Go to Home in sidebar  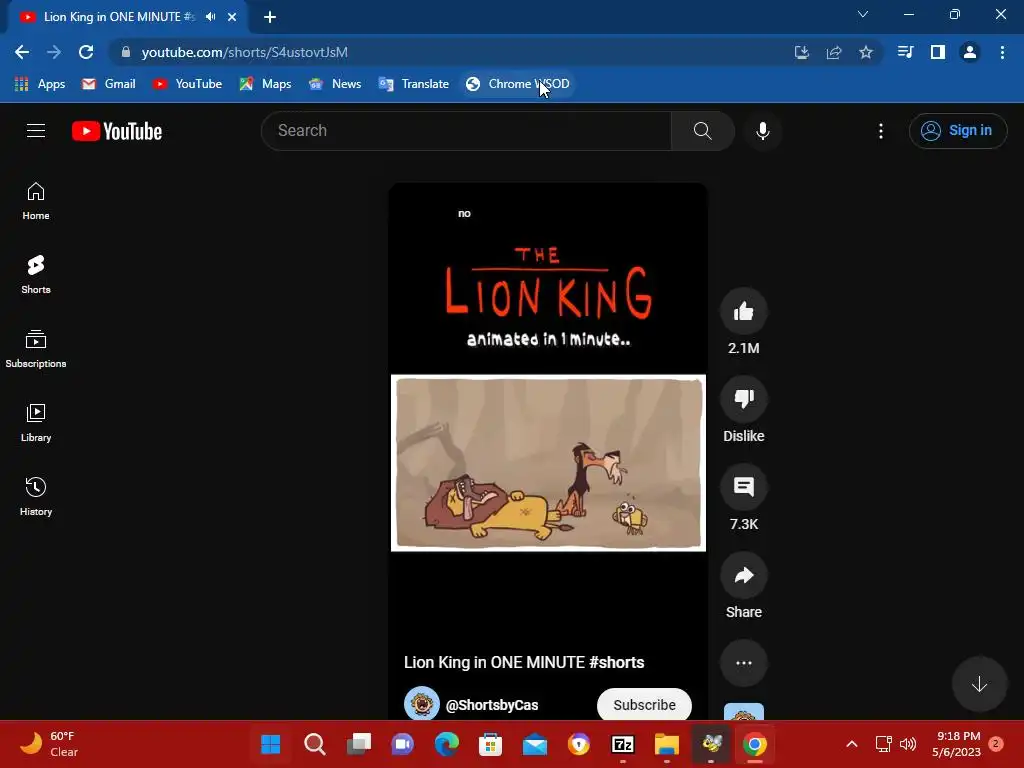click(x=36, y=201)
